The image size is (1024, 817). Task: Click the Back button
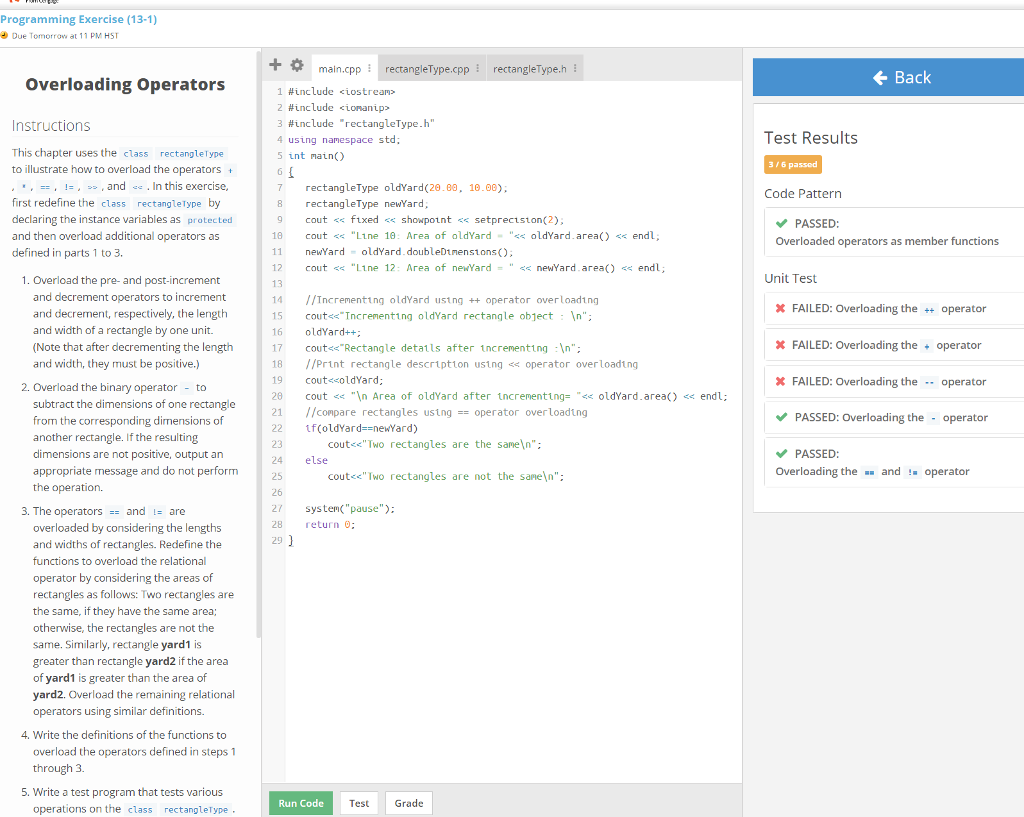(x=888, y=77)
